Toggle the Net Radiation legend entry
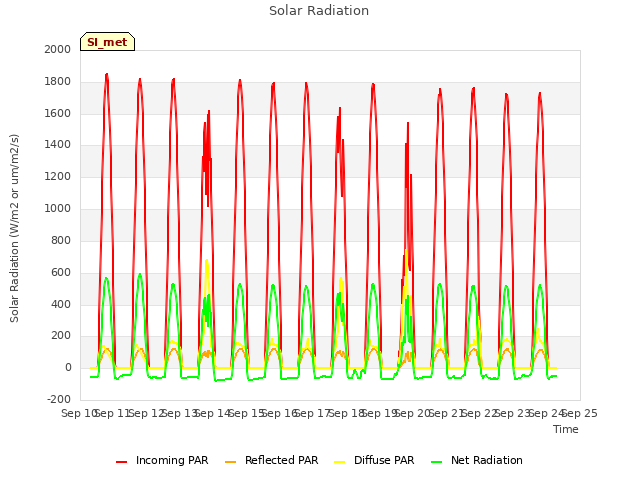Image resolution: width=640 pixels, height=480 pixels. 477,460
